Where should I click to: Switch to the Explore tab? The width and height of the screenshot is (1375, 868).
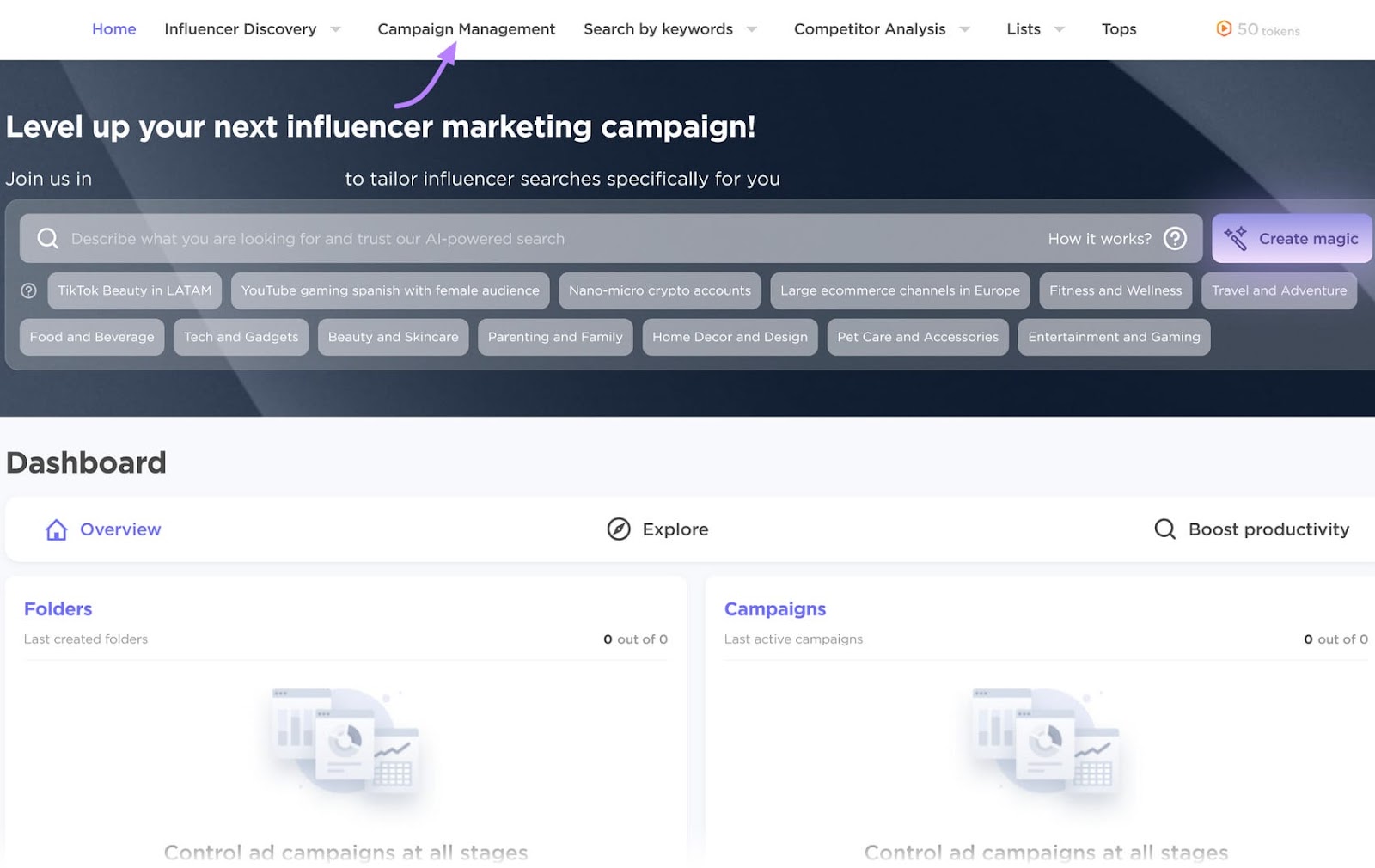[x=675, y=529]
